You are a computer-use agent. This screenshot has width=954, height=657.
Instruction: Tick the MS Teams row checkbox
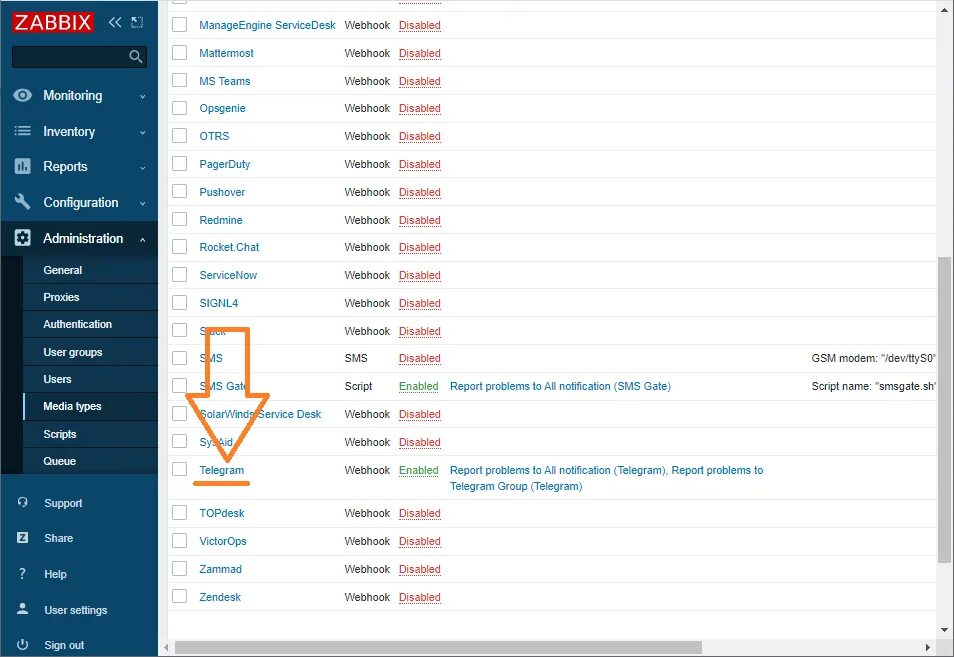179,80
